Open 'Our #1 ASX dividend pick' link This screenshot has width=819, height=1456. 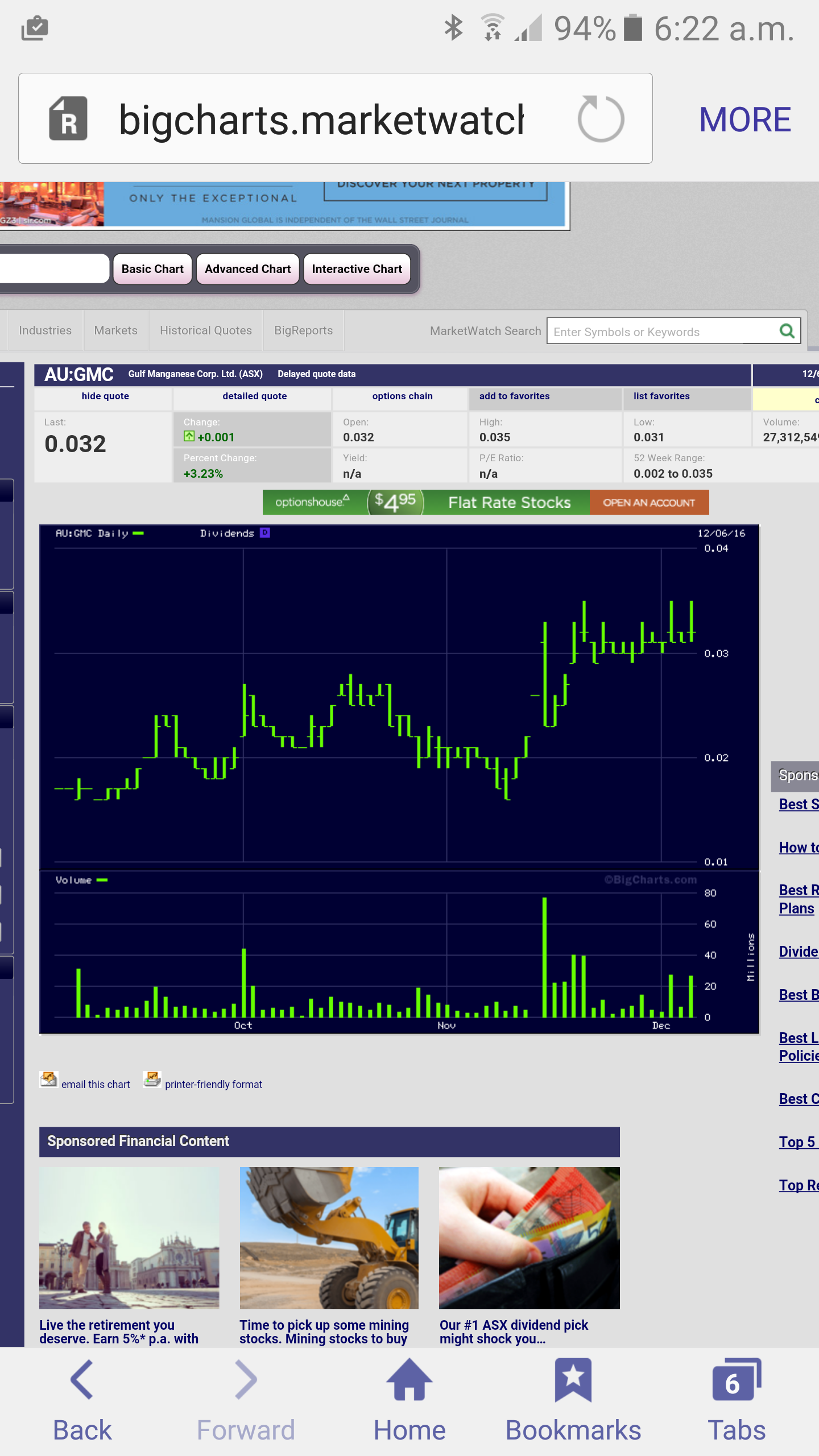[x=514, y=1332]
